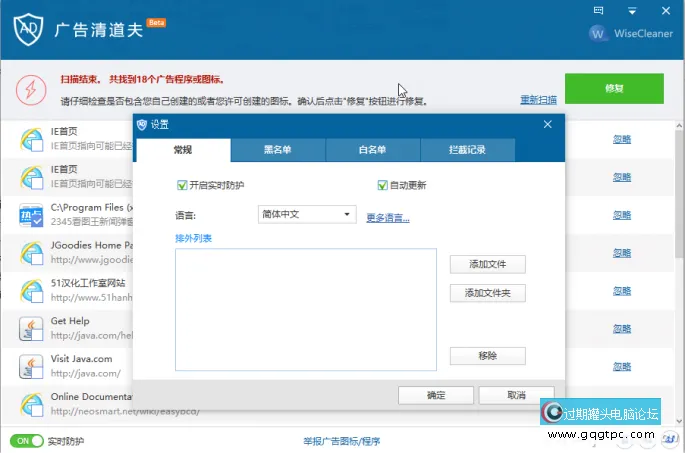Click 忽略 for the C:\Program Files row
This screenshot has width=685, height=453.
pyautogui.click(x=622, y=215)
